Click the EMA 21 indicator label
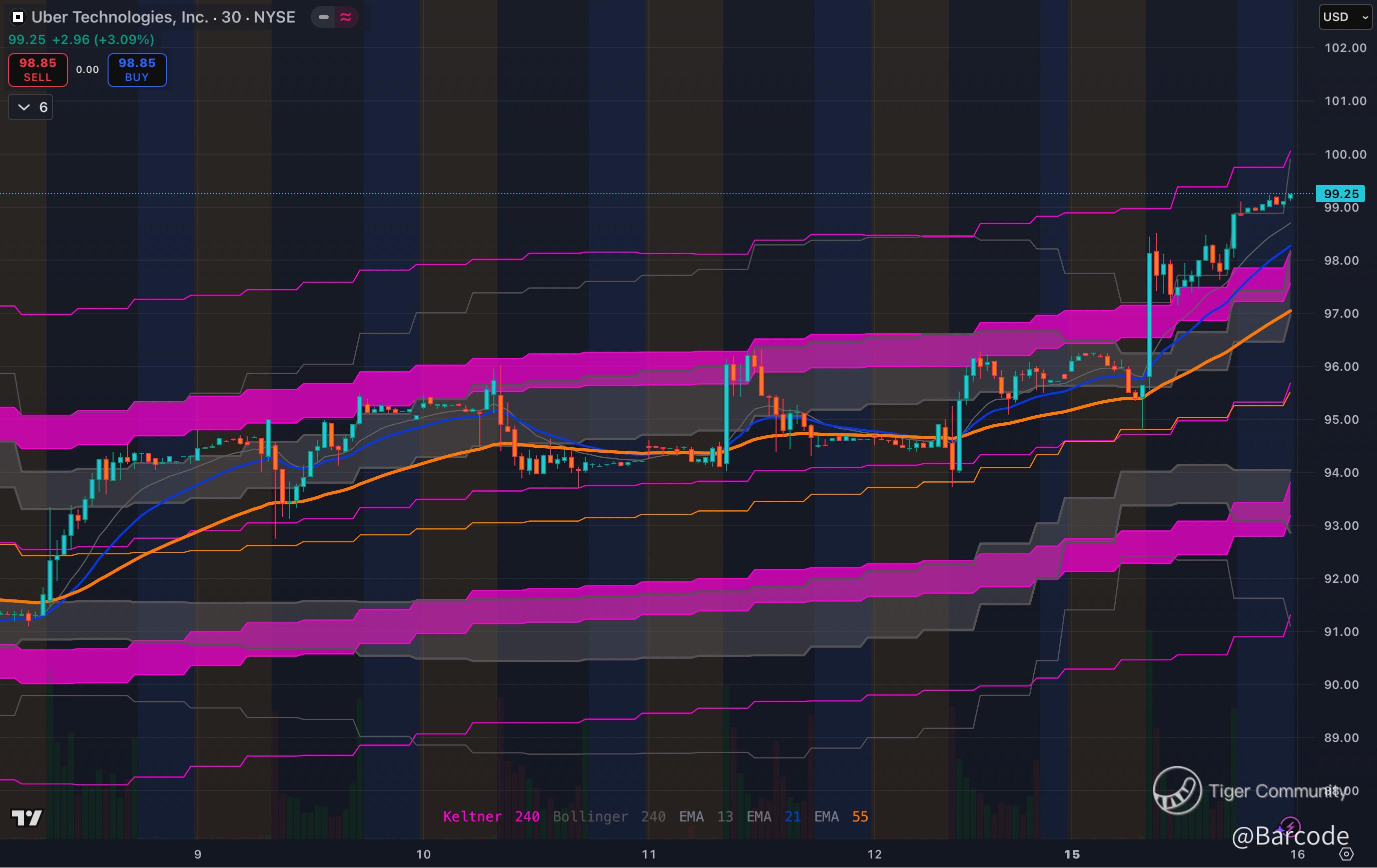The height and width of the screenshot is (868, 1377). point(773,816)
